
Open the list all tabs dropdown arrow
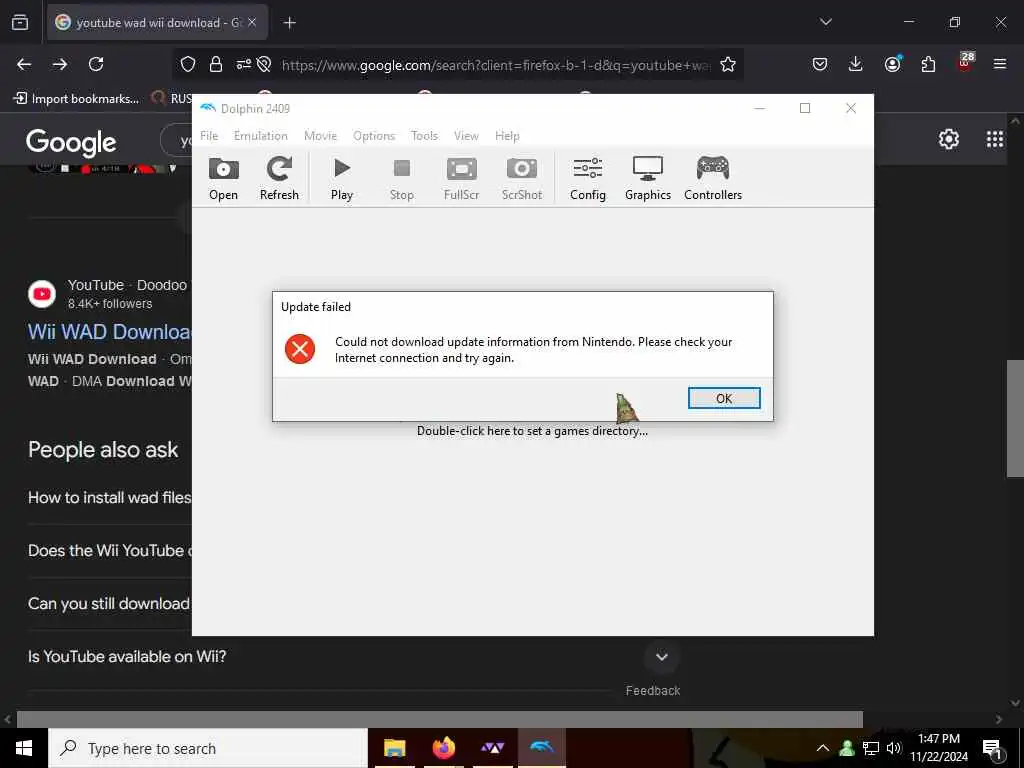[825, 22]
